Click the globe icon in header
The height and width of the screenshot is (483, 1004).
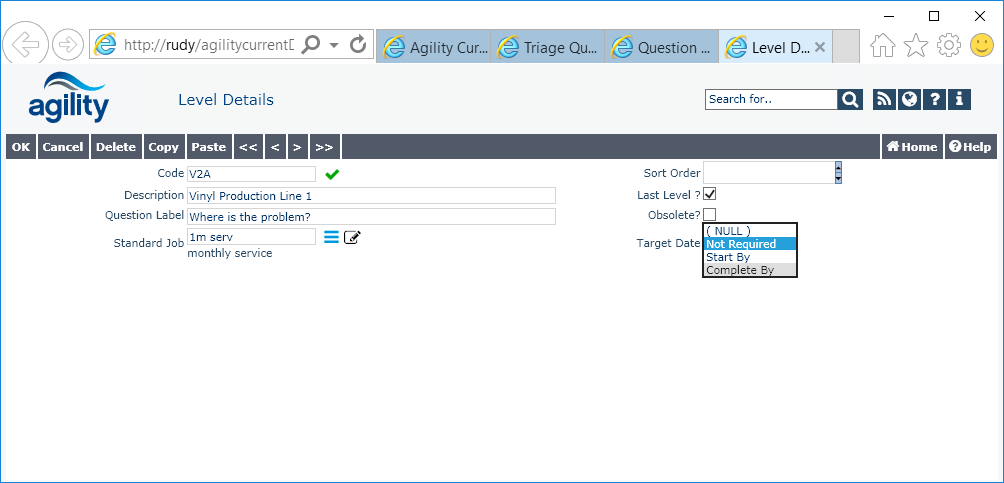pyautogui.click(x=909, y=99)
